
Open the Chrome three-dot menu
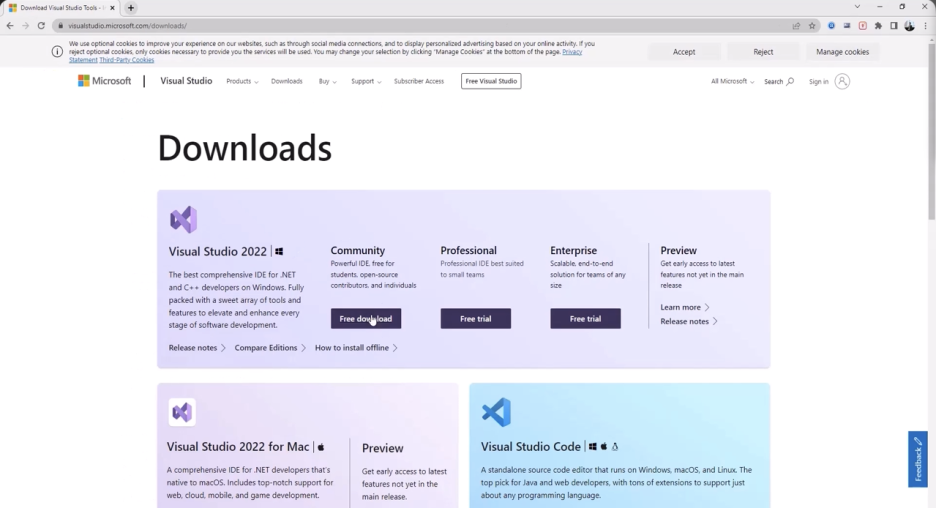[925, 26]
